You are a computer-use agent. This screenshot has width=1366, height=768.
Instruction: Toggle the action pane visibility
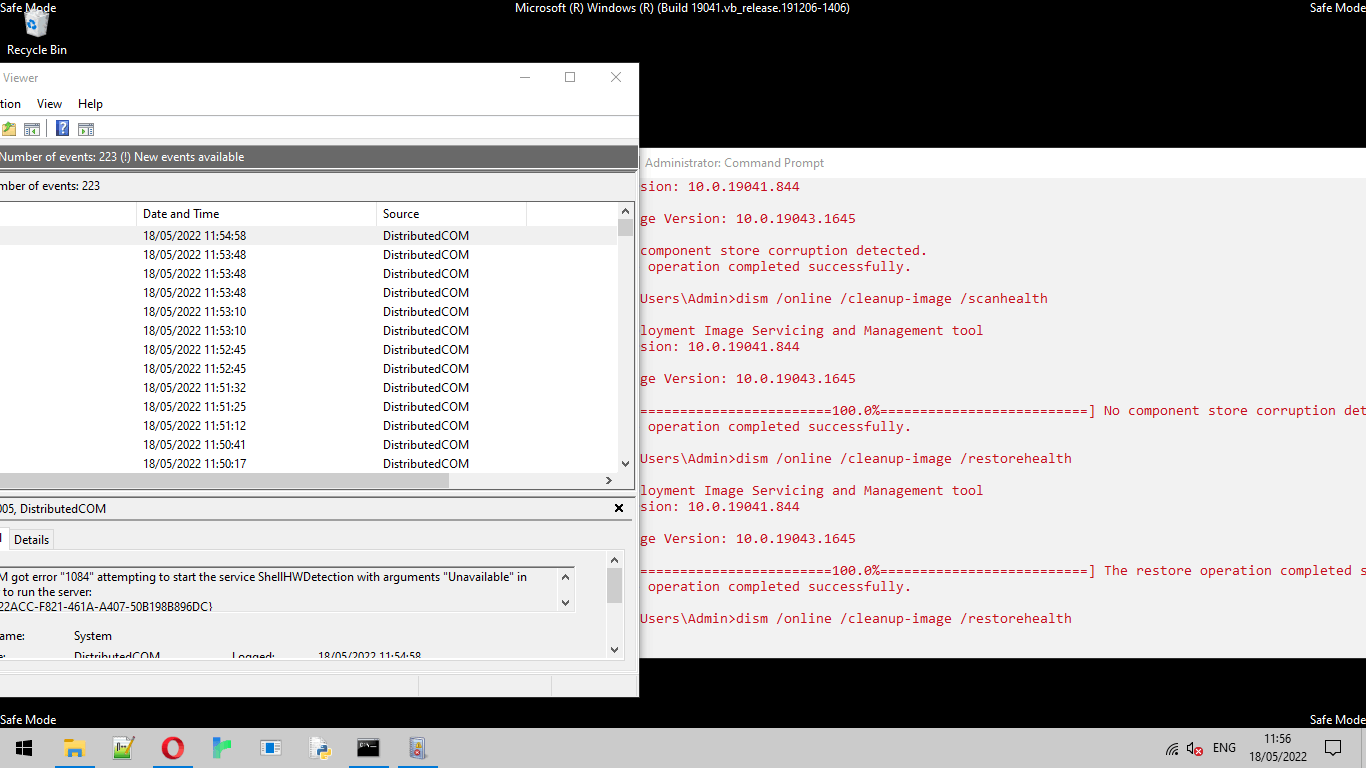click(x=86, y=128)
